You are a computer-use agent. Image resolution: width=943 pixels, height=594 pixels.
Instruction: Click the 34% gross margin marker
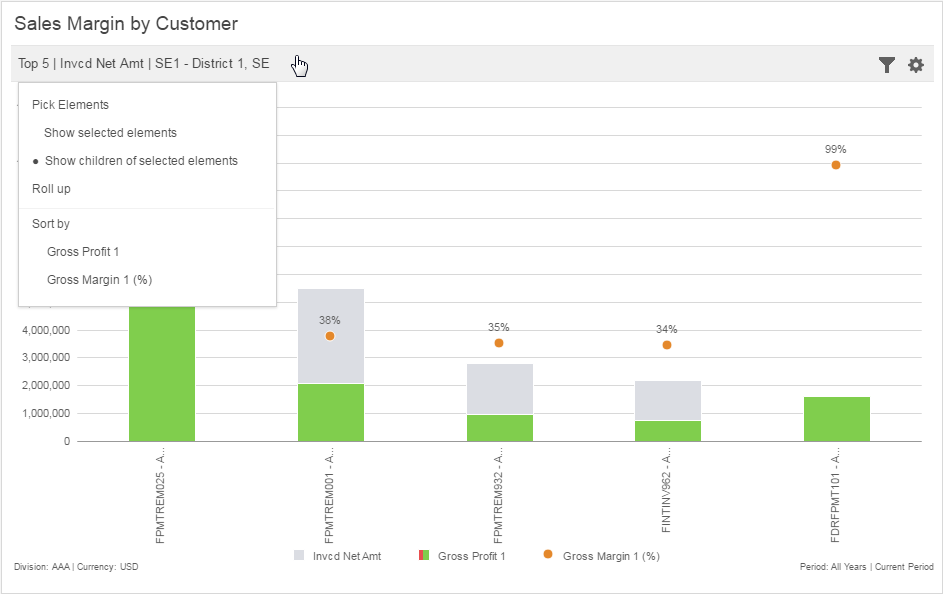[x=667, y=345]
